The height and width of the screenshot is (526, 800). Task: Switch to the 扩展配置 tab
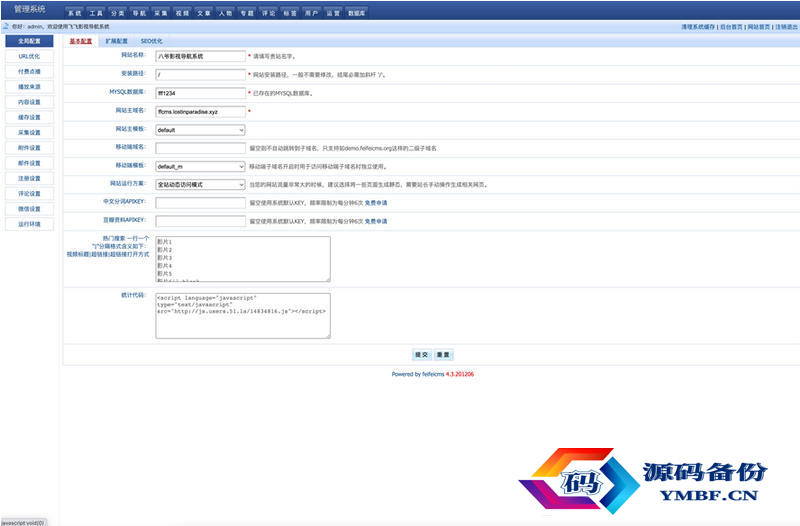tap(116, 41)
